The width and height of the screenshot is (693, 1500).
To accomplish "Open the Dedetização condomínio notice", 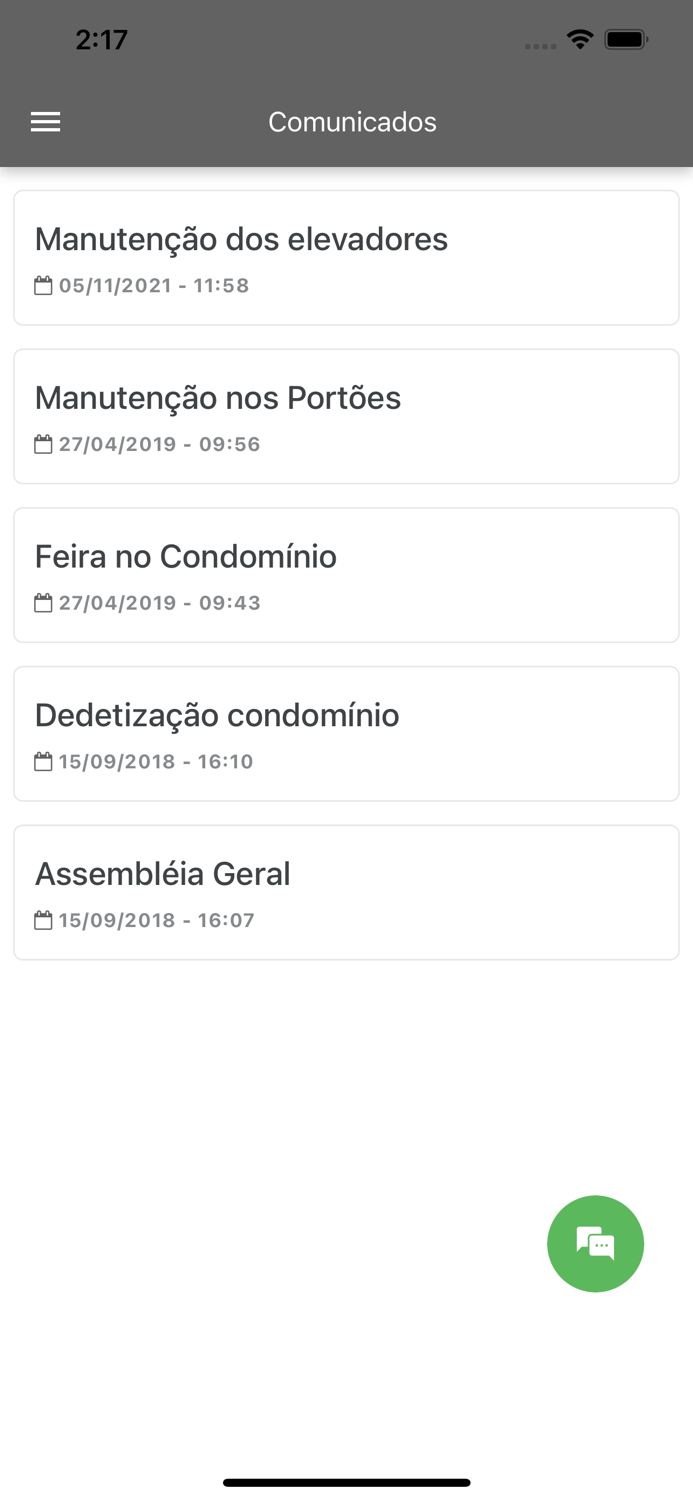I will (x=346, y=733).
